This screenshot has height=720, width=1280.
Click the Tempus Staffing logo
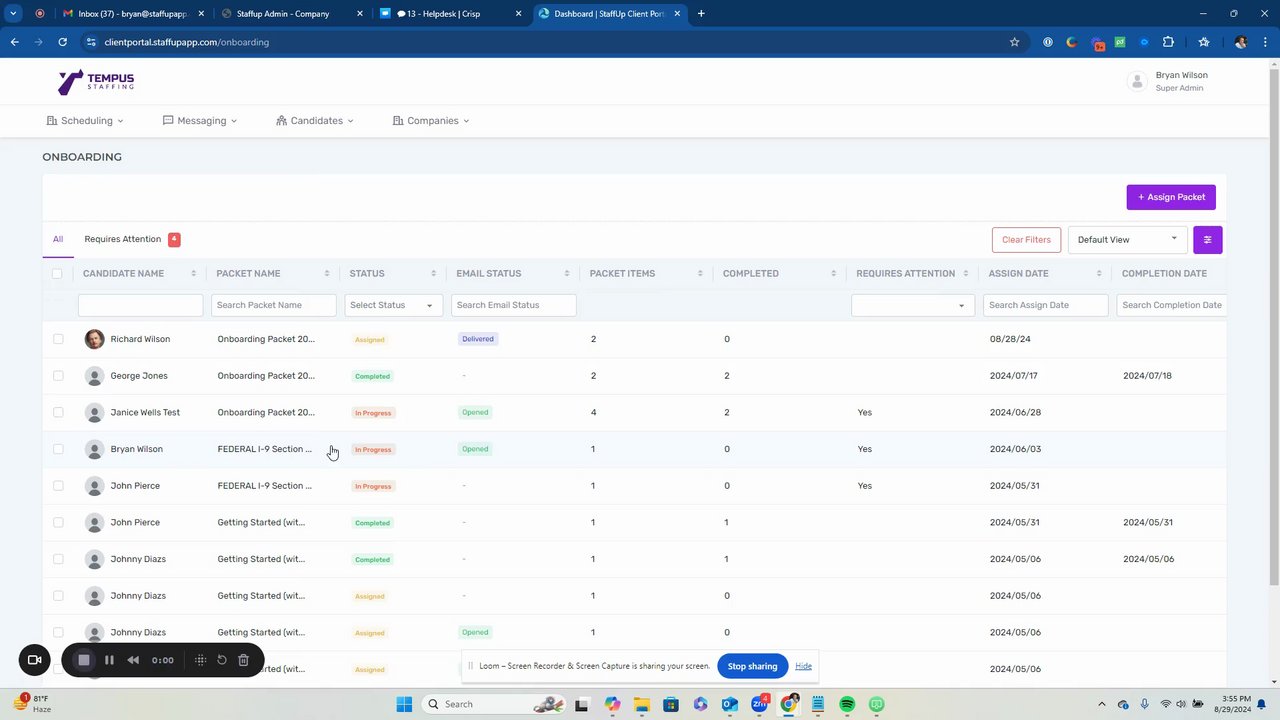[x=96, y=81]
